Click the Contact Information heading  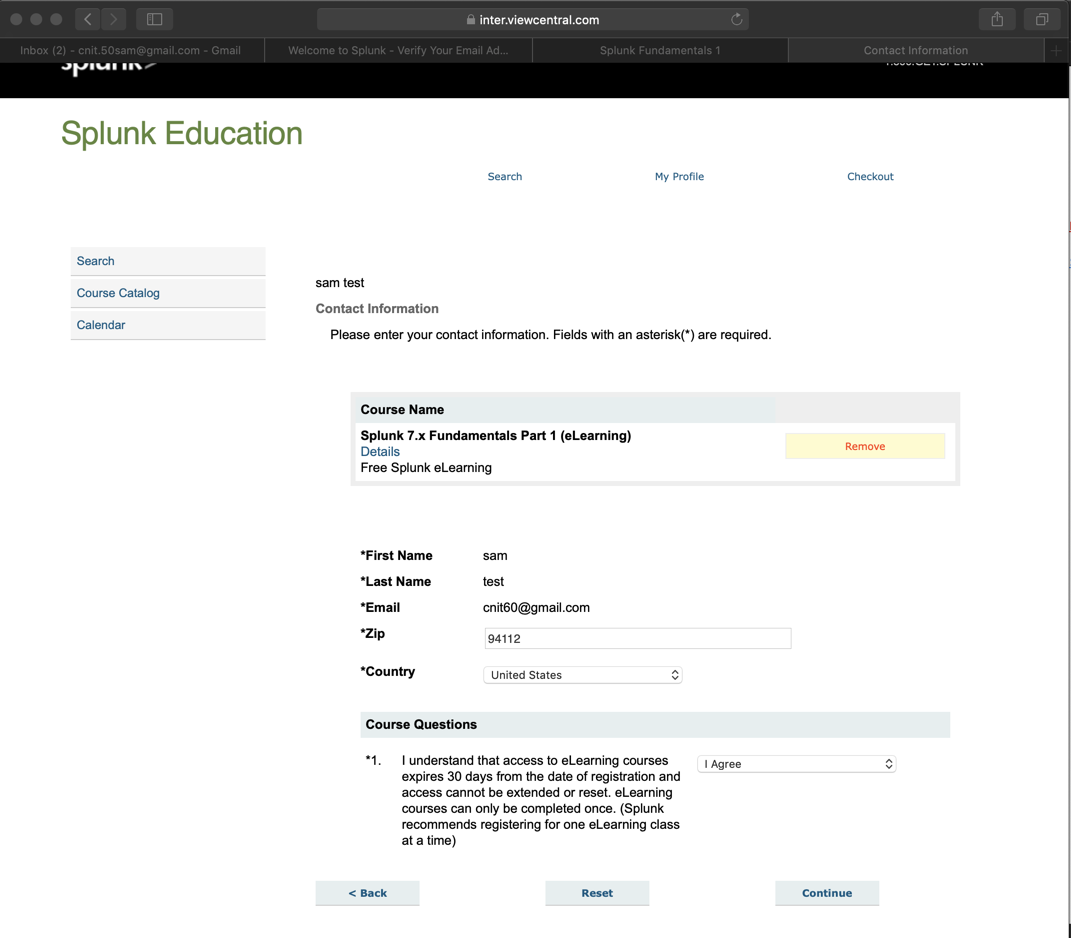(377, 309)
